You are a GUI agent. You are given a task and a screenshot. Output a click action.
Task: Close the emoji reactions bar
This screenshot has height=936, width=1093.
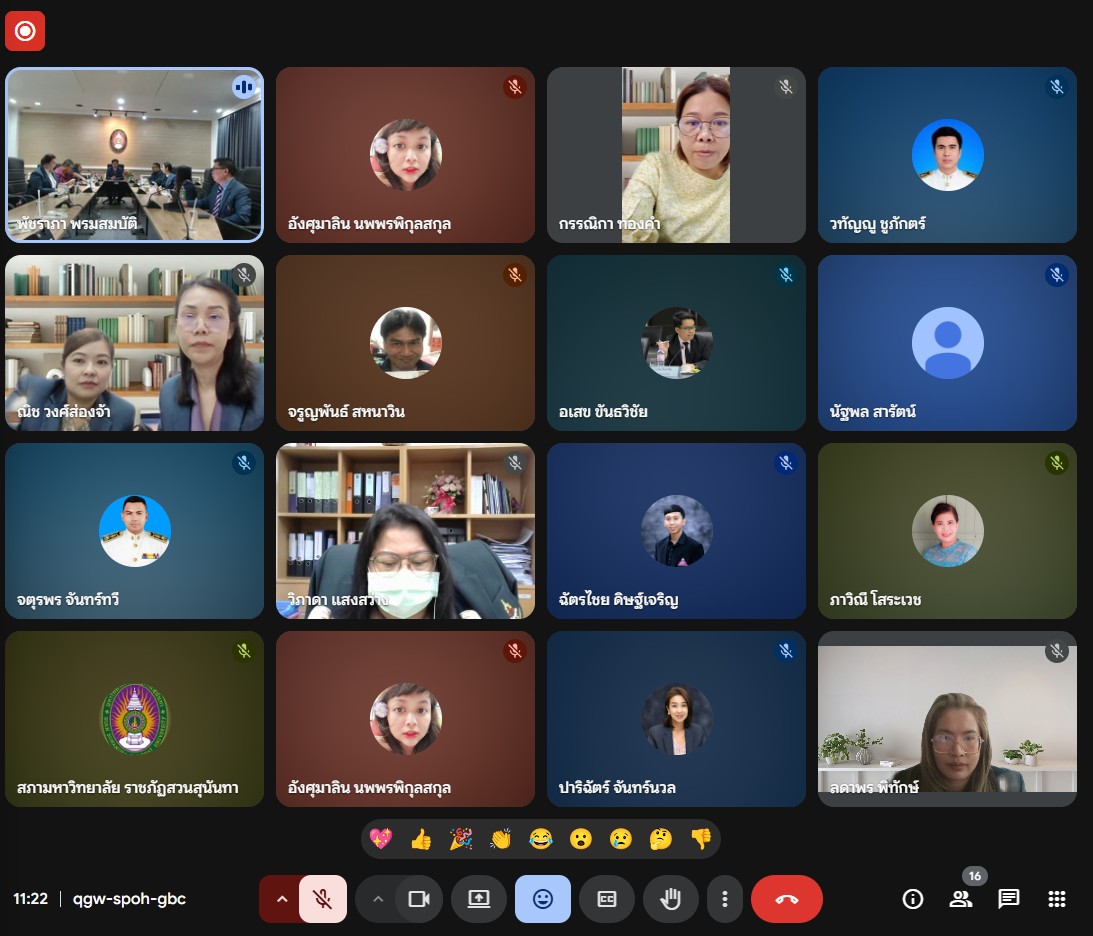(x=543, y=899)
